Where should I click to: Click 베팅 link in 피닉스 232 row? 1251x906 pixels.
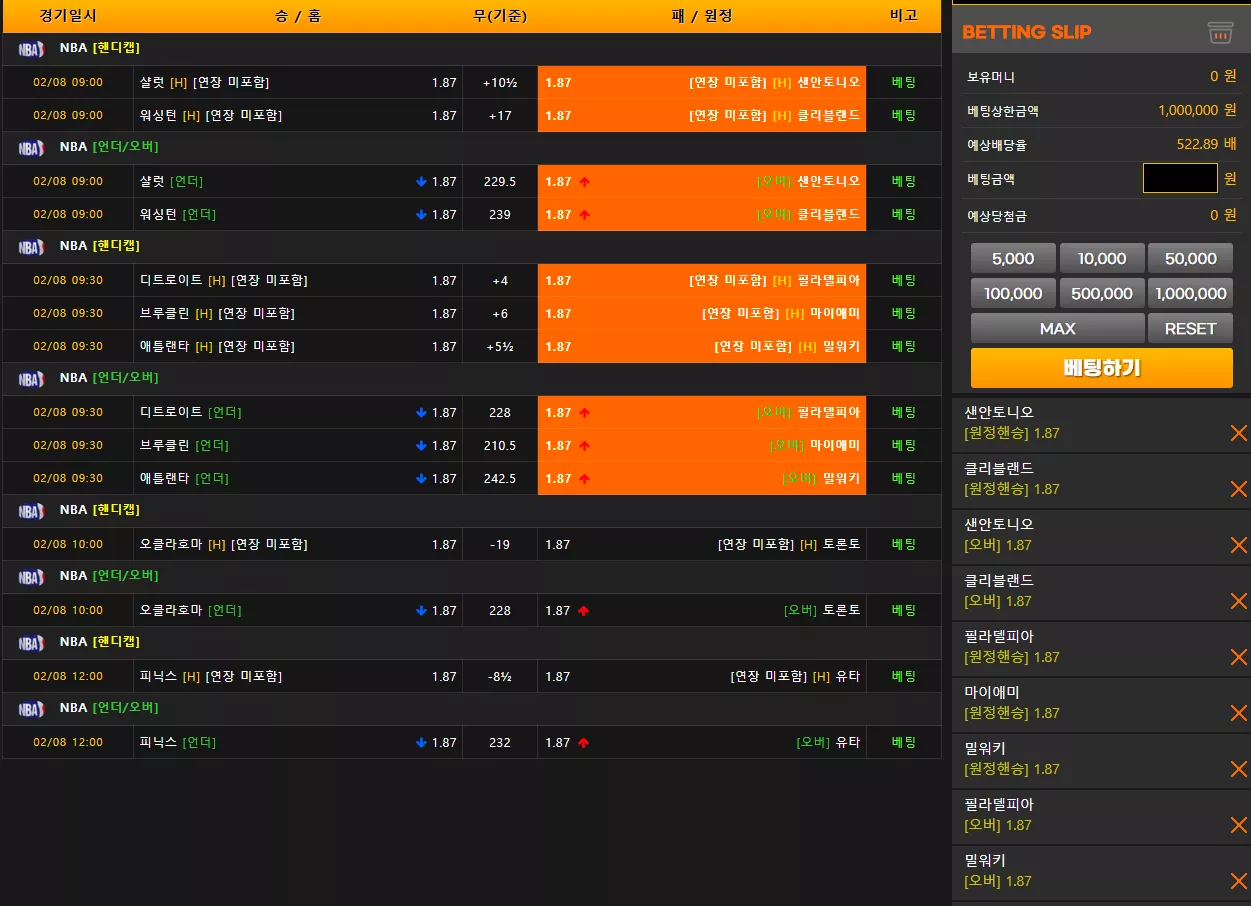tap(904, 743)
